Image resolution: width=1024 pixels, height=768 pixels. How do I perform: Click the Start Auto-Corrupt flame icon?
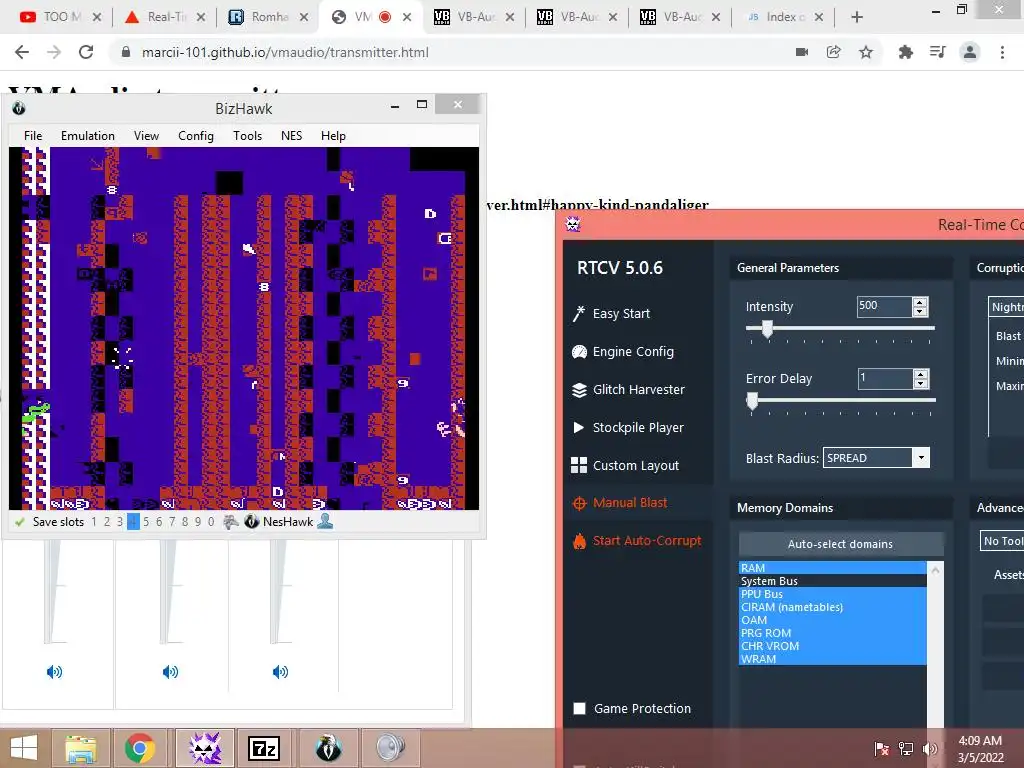click(x=579, y=541)
